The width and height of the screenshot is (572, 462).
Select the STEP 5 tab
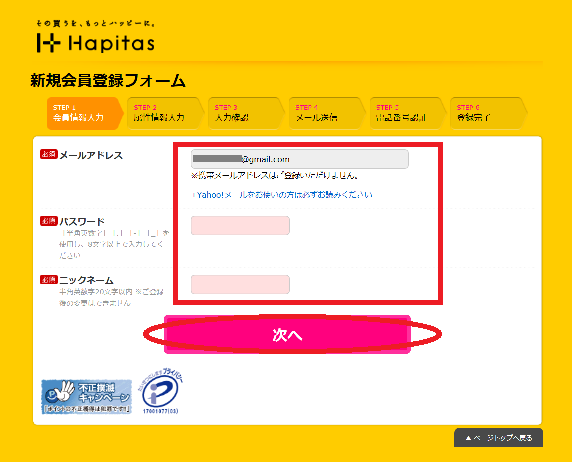[408, 113]
